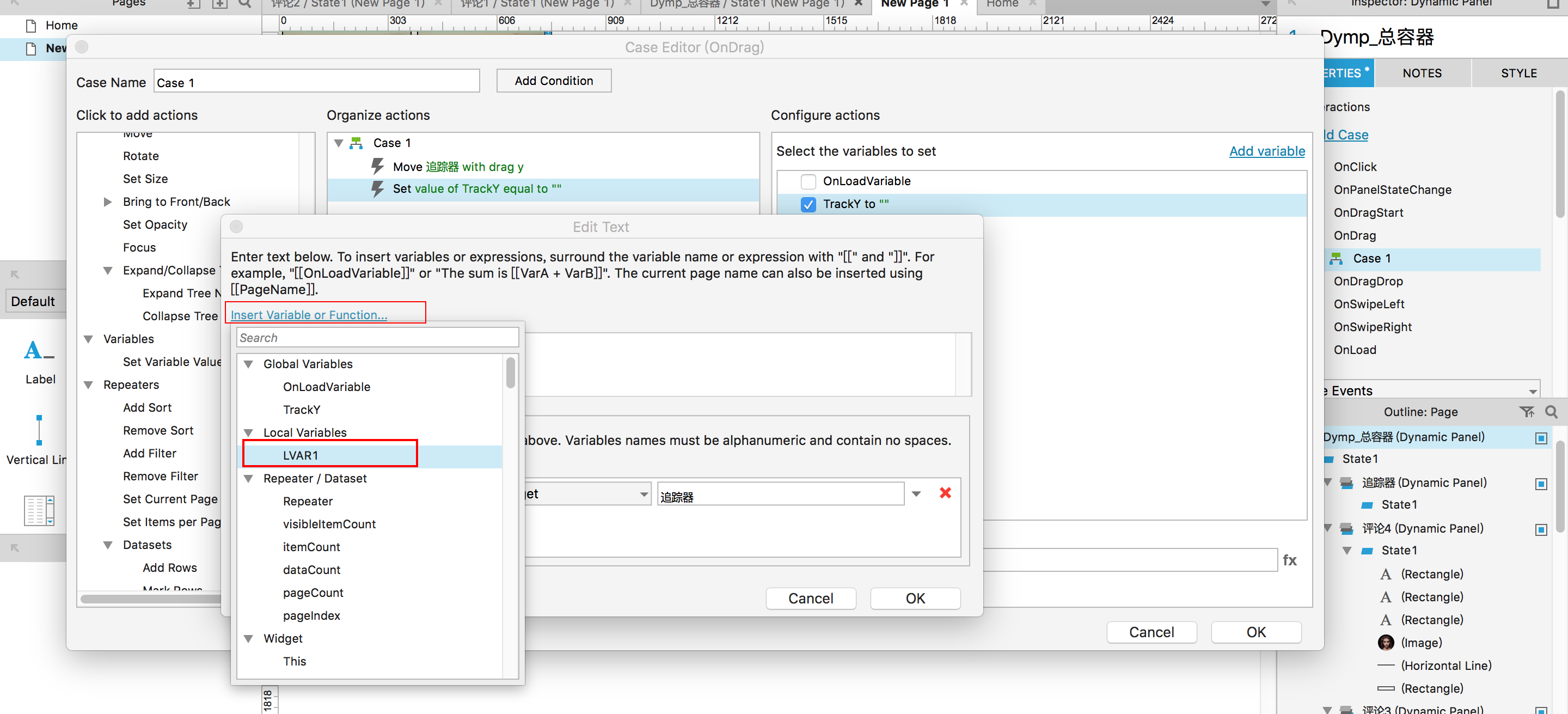
Task: Click the lightning icon beside Move action
Action: [x=377, y=166]
